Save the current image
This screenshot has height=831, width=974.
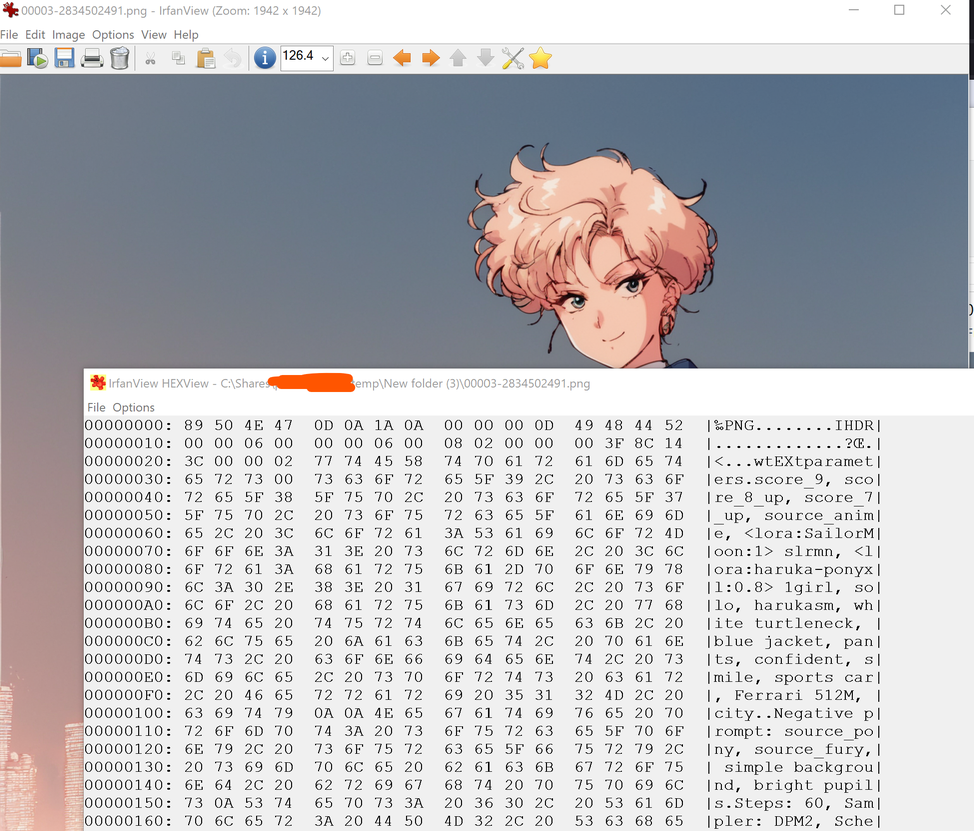[63, 58]
